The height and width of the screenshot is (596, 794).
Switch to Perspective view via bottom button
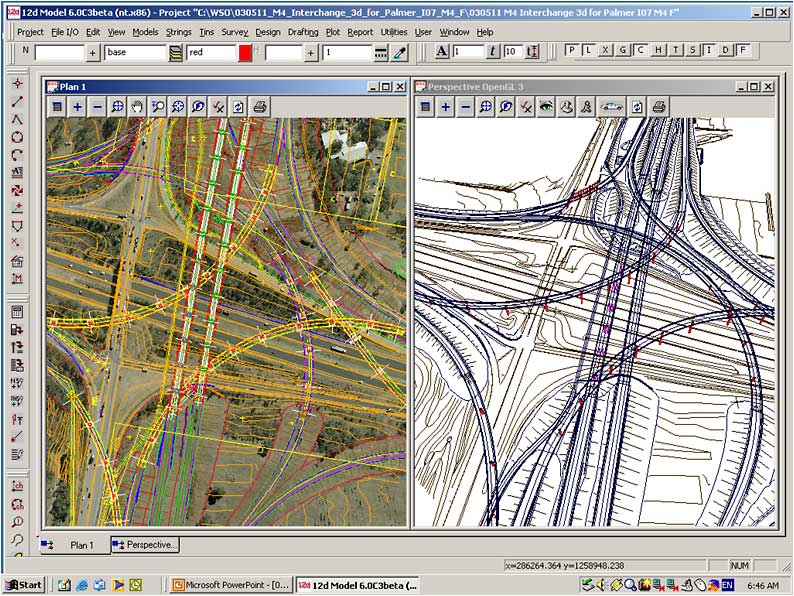pos(145,545)
